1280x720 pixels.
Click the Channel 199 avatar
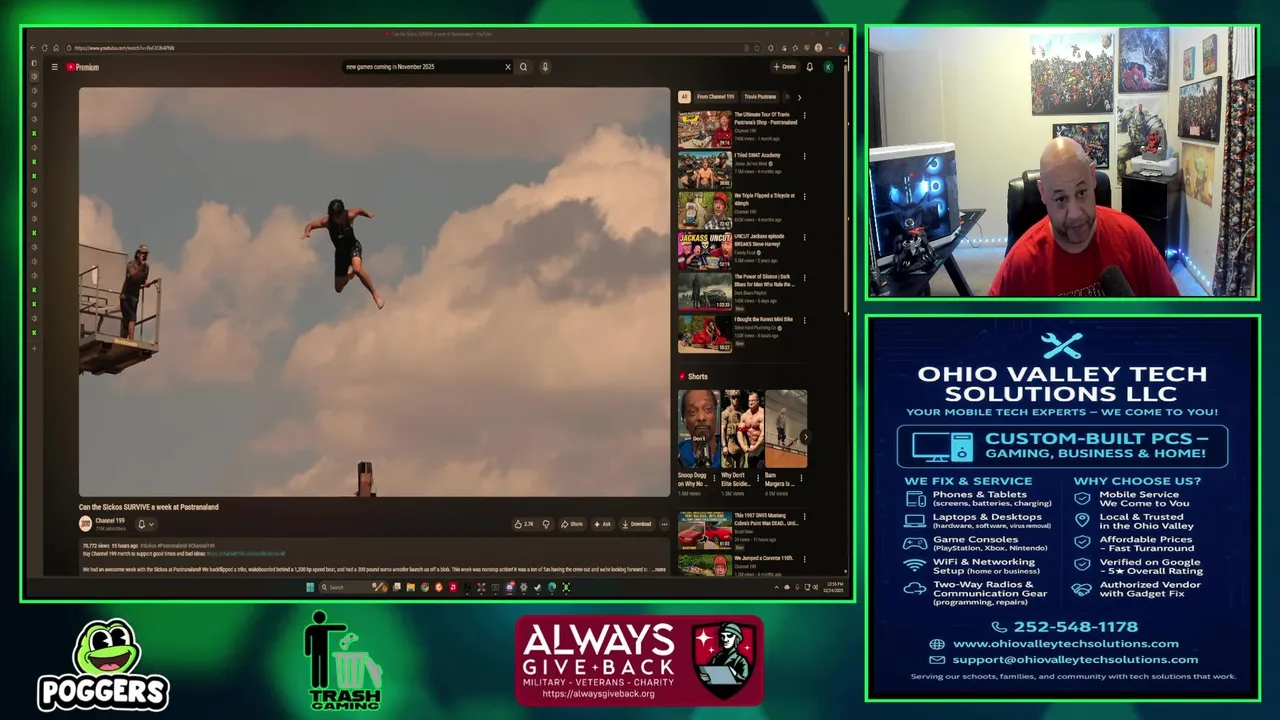(86, 523)
